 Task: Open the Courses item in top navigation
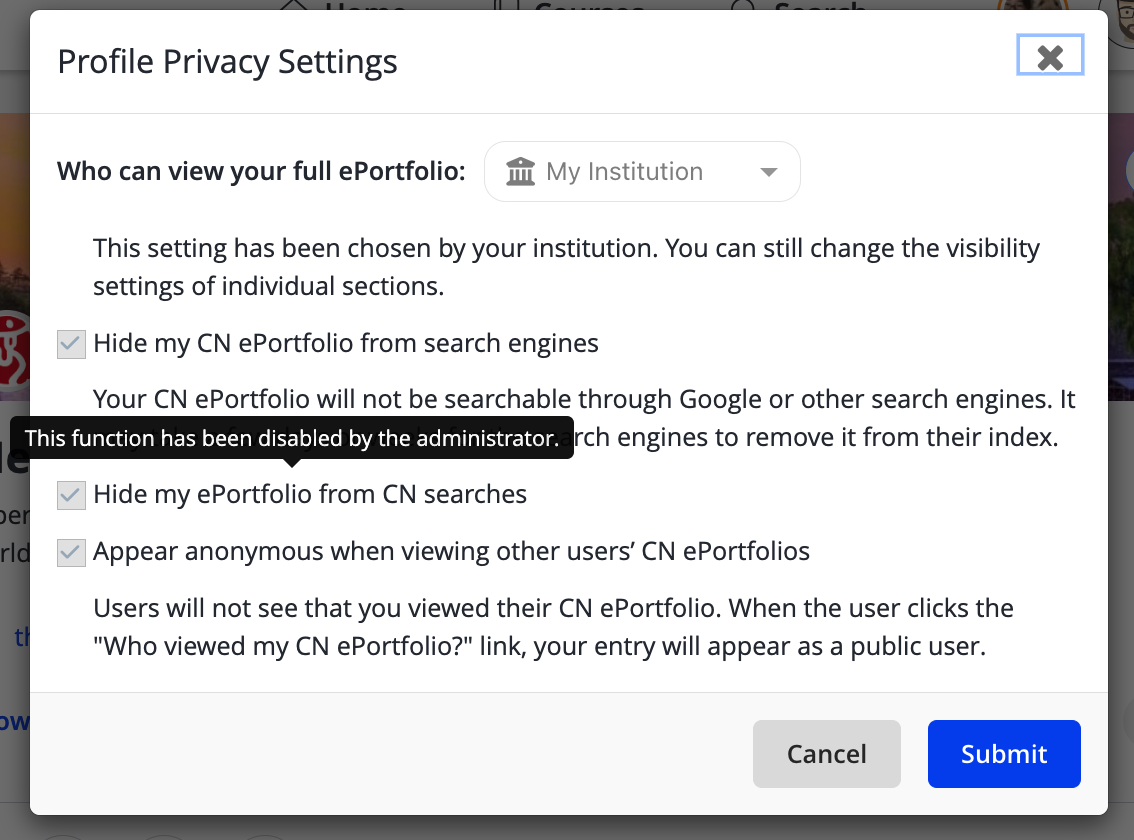571,6
